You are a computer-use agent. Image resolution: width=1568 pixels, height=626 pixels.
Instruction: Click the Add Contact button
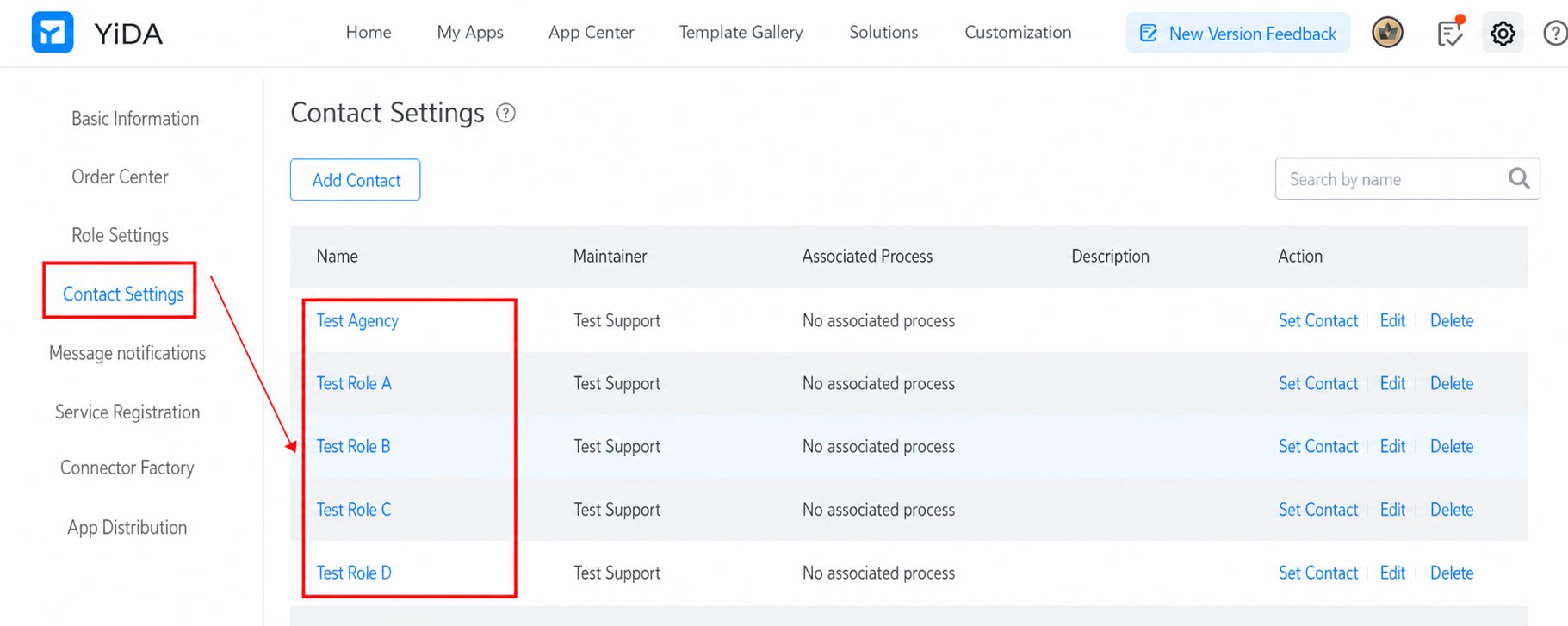[x=356, y=180]
